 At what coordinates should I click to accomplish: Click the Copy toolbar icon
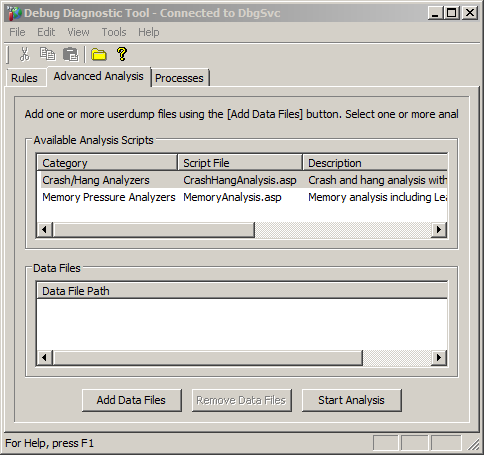pos(47,54)
